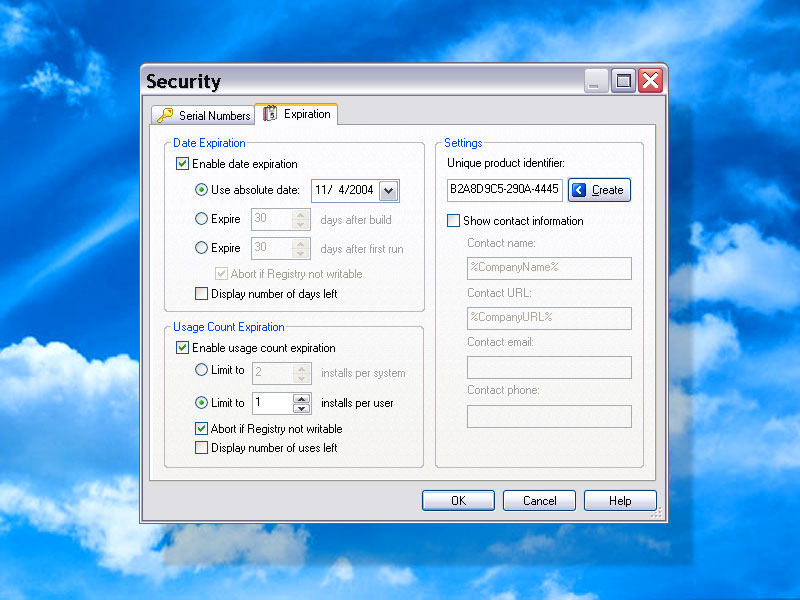Switch to the Serial Numbers tab
800x600 pixels.
[x=203, y=115]
